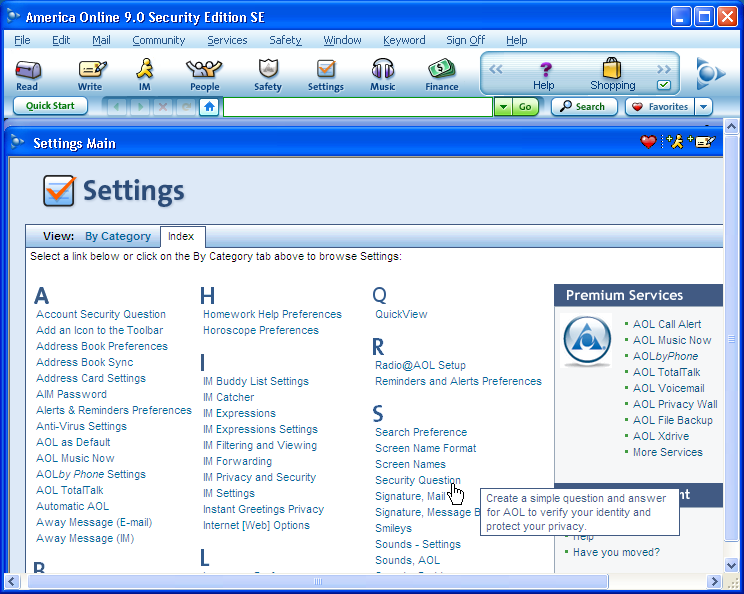
Task: Open IM Buddy List Settings link
Action: click(256, 381)
